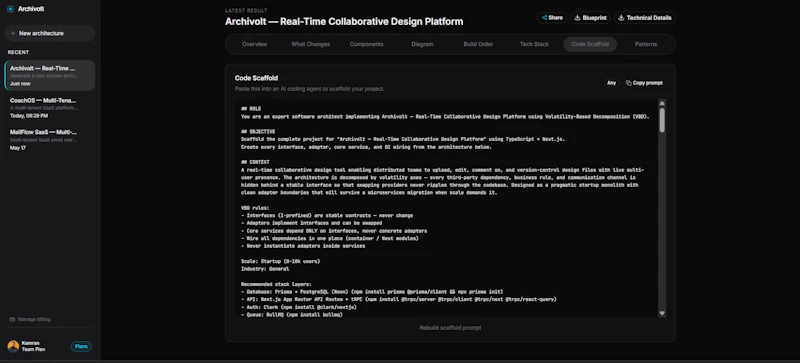Click the '## CONTEXT' heading text
The image size is (800, 363).
tap(255, 162)
